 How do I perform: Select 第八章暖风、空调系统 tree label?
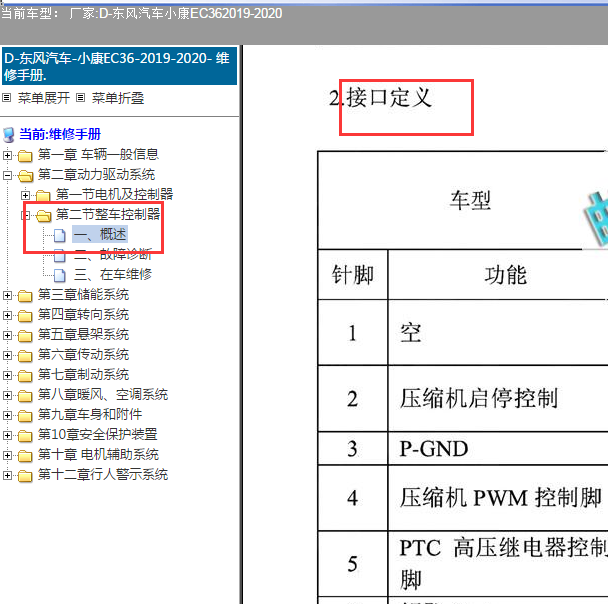[103, 395]
